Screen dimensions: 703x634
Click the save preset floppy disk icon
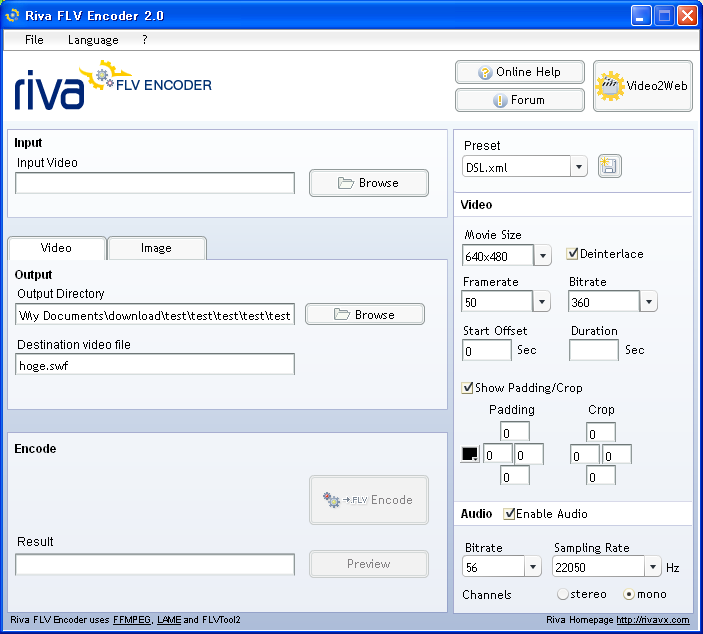pos(610,166)
